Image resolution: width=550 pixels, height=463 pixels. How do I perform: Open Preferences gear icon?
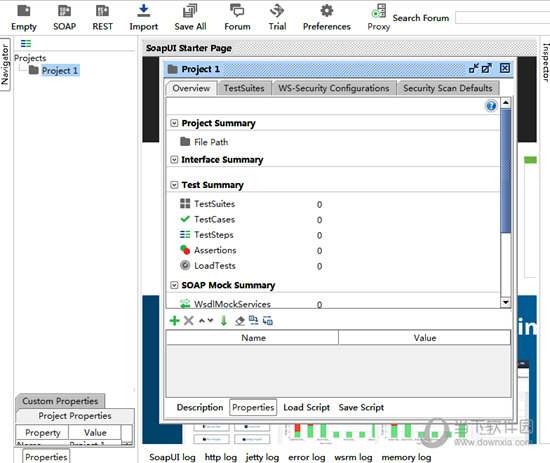[x=327, y=11]
